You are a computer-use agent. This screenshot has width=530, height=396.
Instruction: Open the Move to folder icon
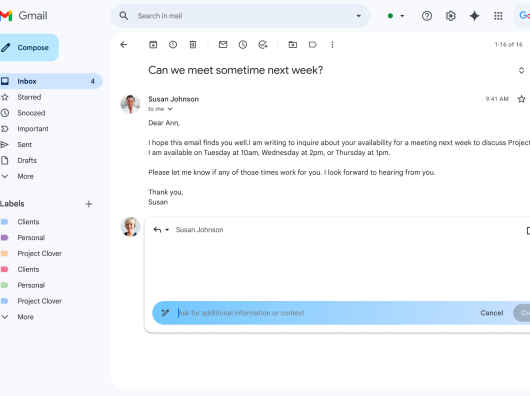pos(293,45)
